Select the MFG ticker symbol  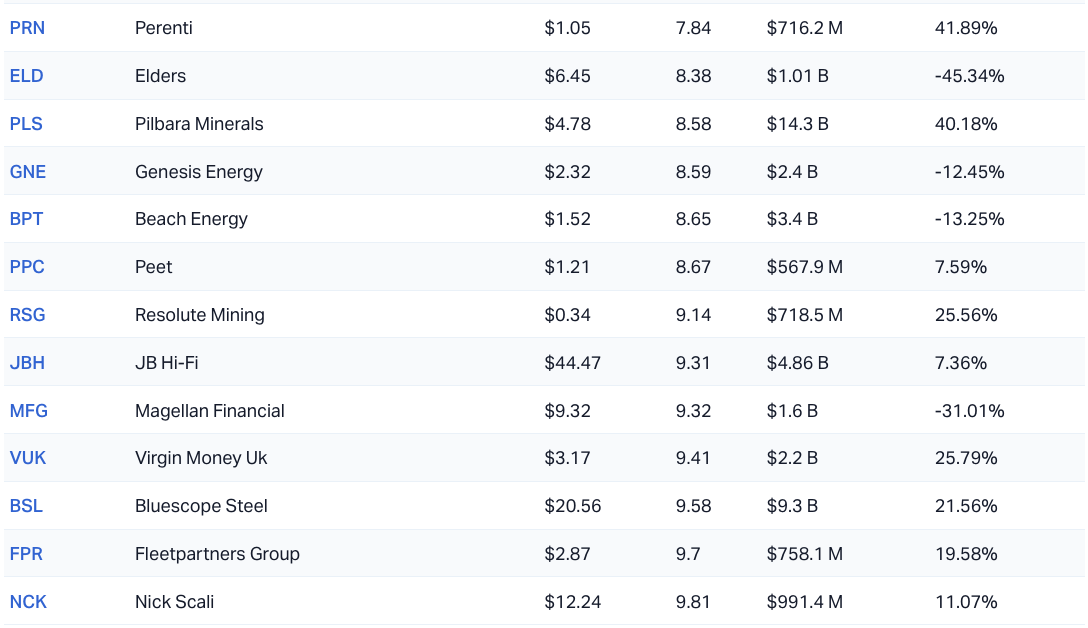tap(28, 411)
